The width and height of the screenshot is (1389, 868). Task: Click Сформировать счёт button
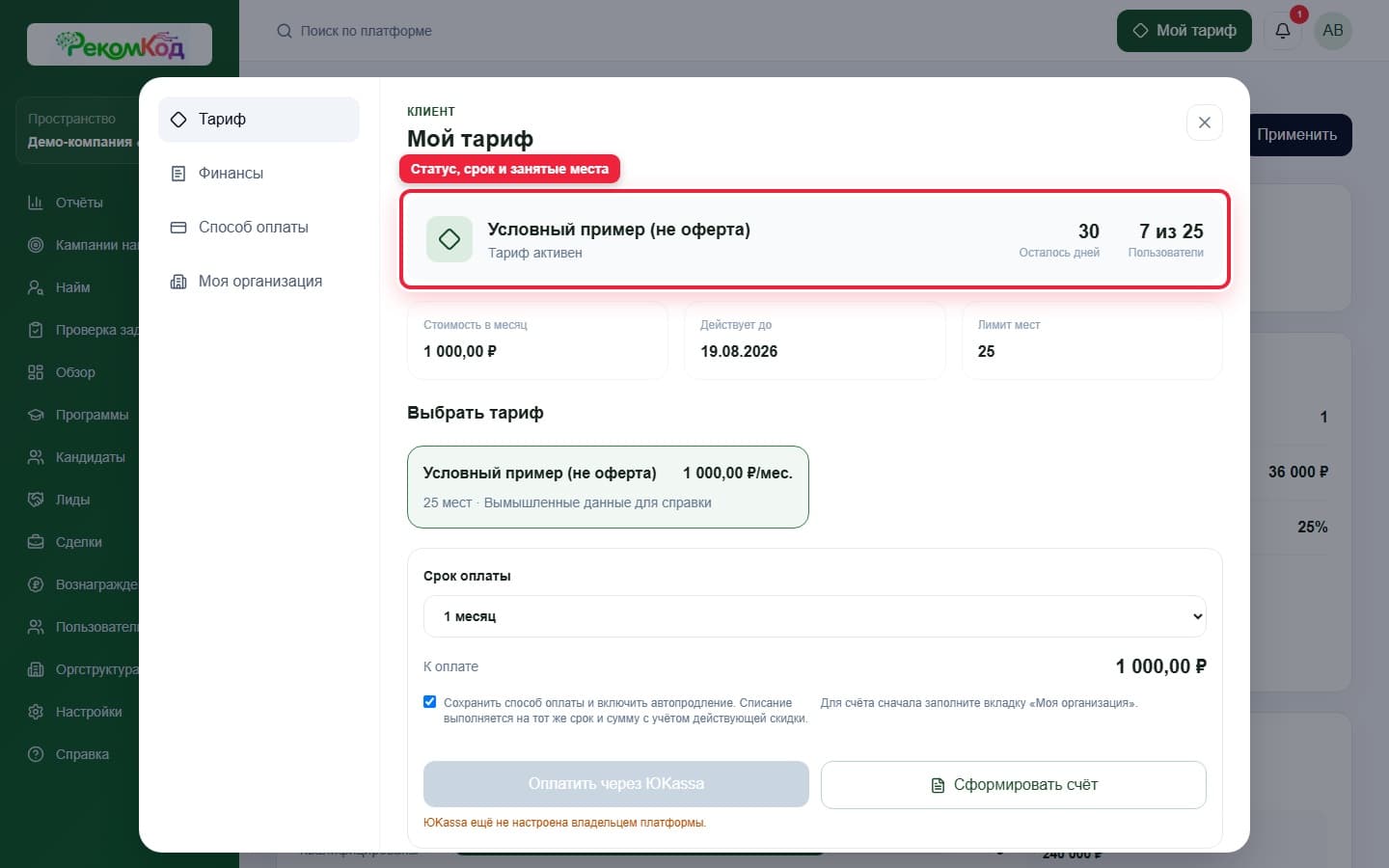click(x=1014, y=785)
